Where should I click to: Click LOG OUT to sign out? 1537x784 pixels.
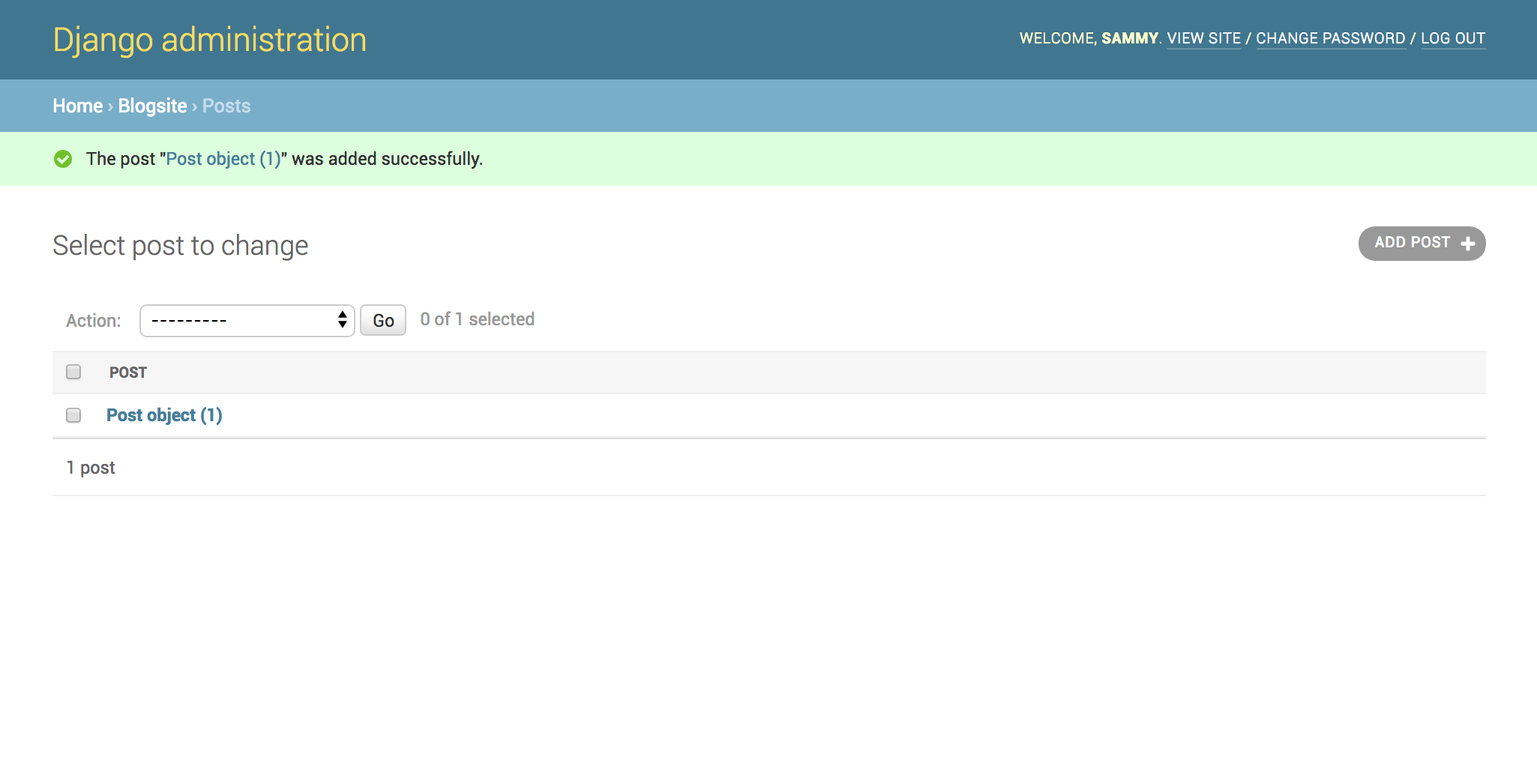pyautogui.click(x=1453, y=38)
